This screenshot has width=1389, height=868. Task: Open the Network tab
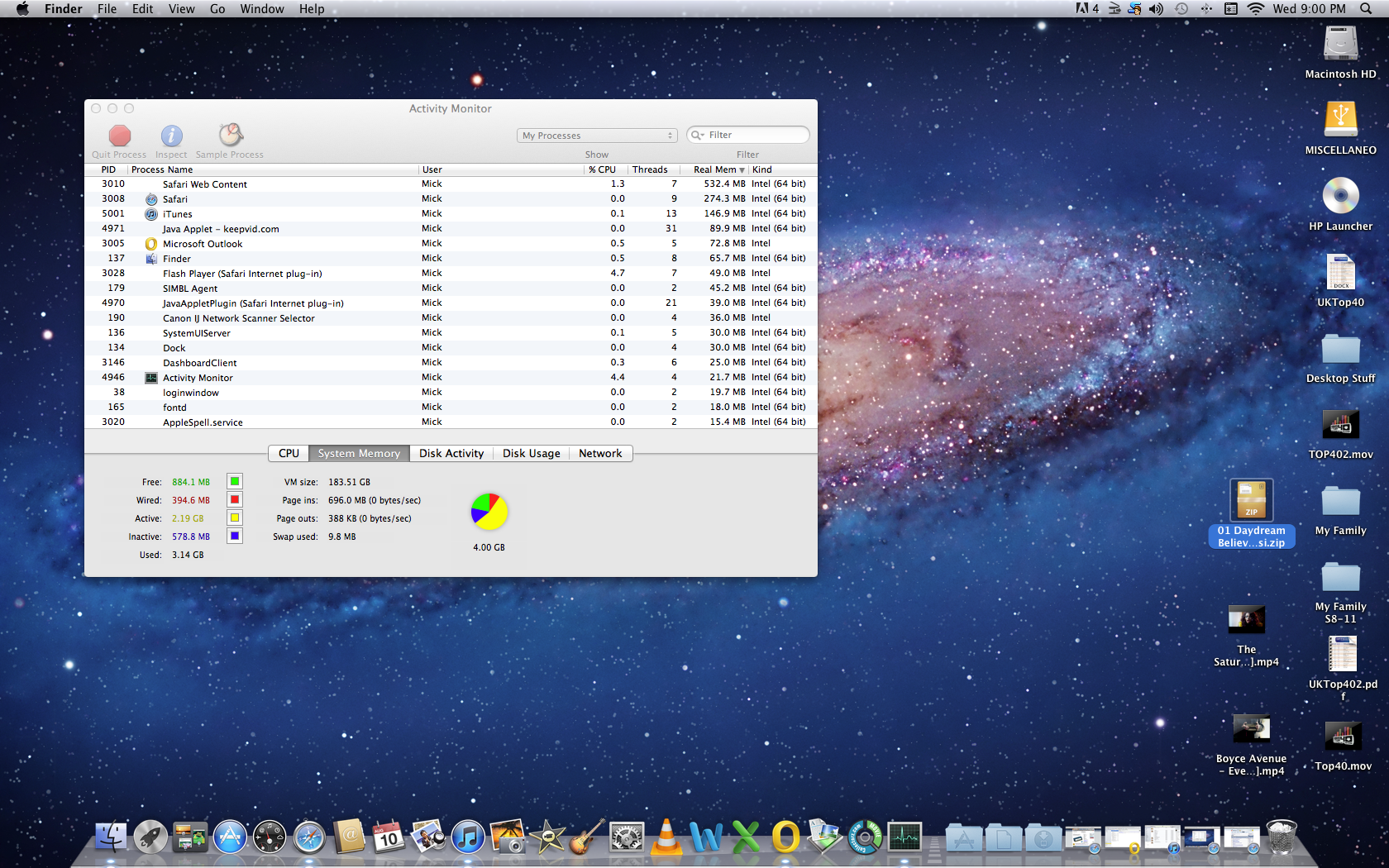coord(600,453)
